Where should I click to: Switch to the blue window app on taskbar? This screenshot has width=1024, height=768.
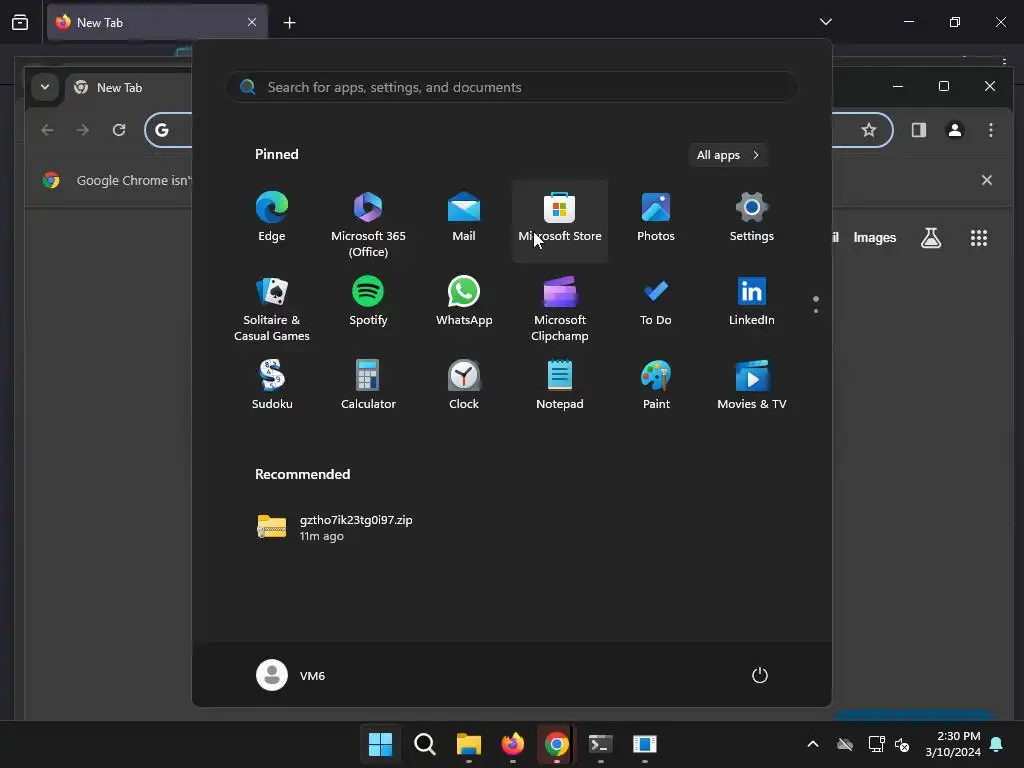coord(645,744)
